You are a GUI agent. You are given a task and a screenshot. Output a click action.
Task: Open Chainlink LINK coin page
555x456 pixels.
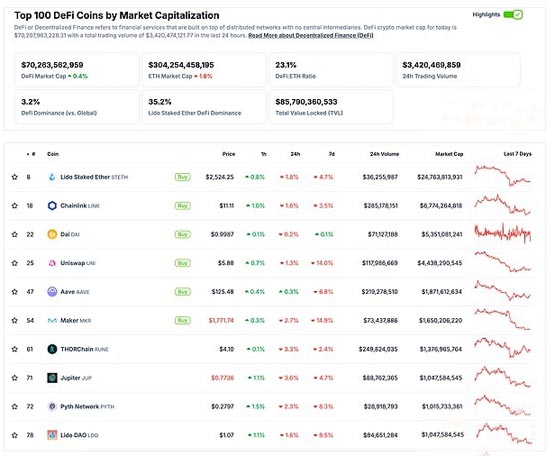pos(80,206)
